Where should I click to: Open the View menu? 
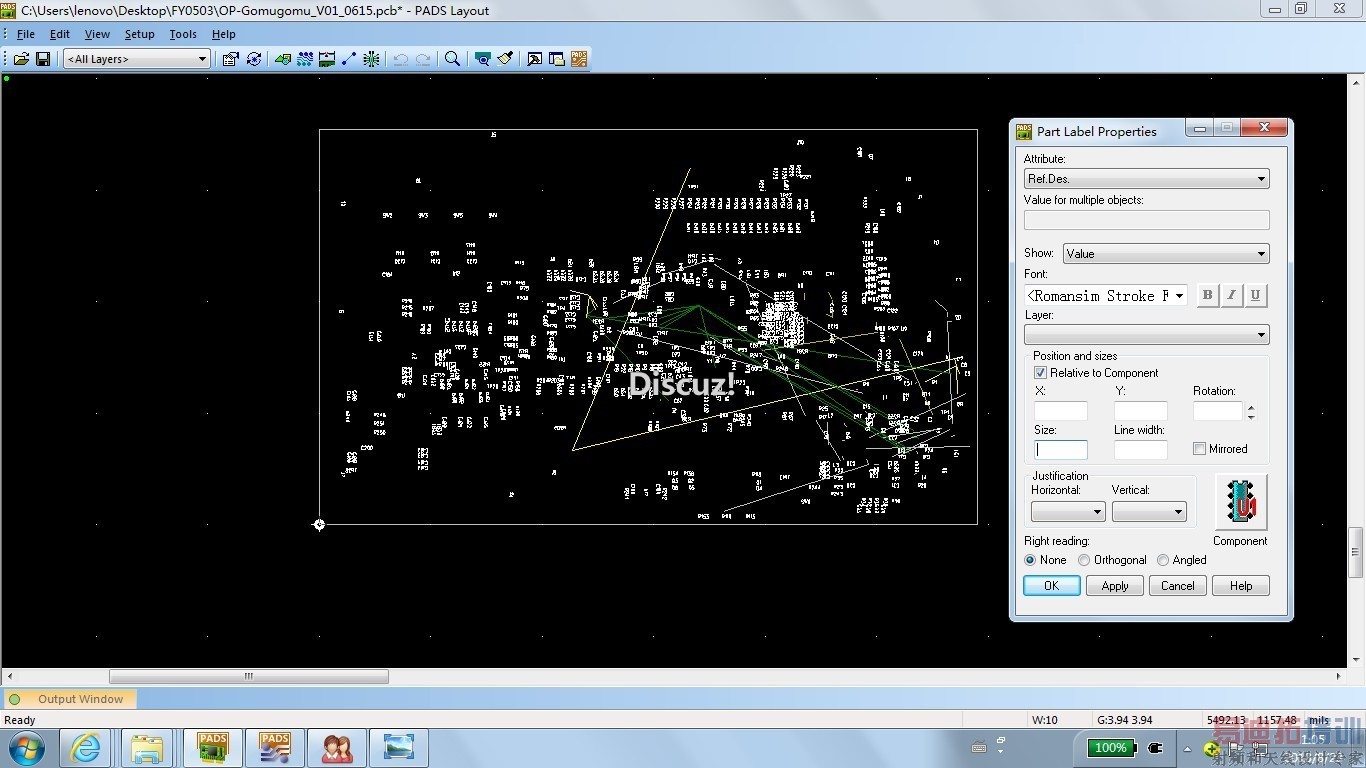(x=97, y=34)
